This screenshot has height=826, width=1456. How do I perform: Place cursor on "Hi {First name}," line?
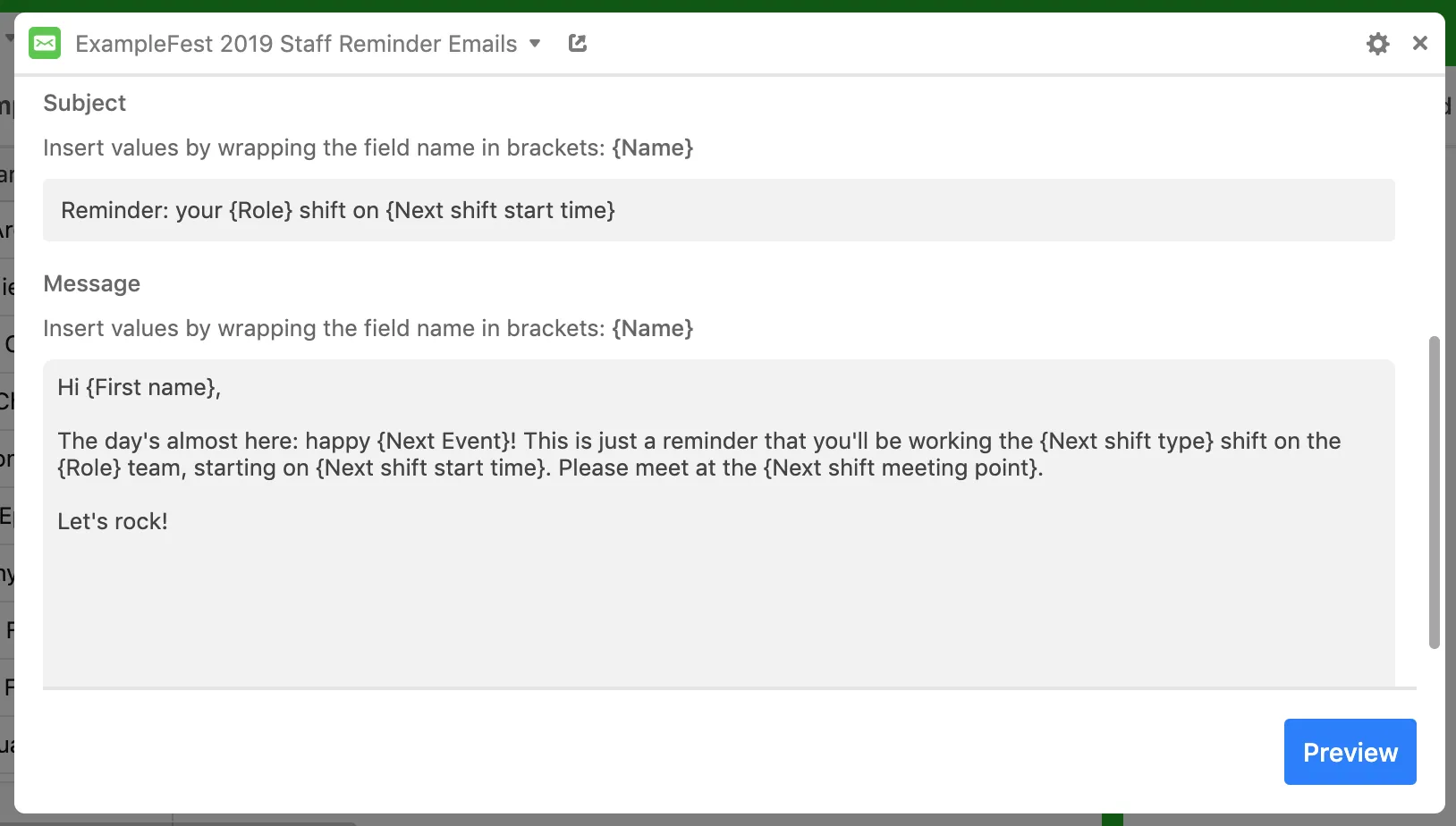pos(140,387)
